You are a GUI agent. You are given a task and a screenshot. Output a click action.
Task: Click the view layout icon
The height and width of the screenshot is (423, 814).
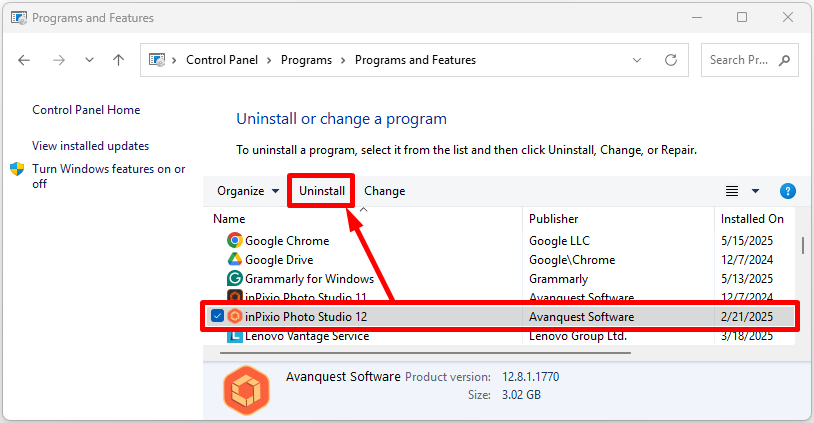[x=732, y=192]
